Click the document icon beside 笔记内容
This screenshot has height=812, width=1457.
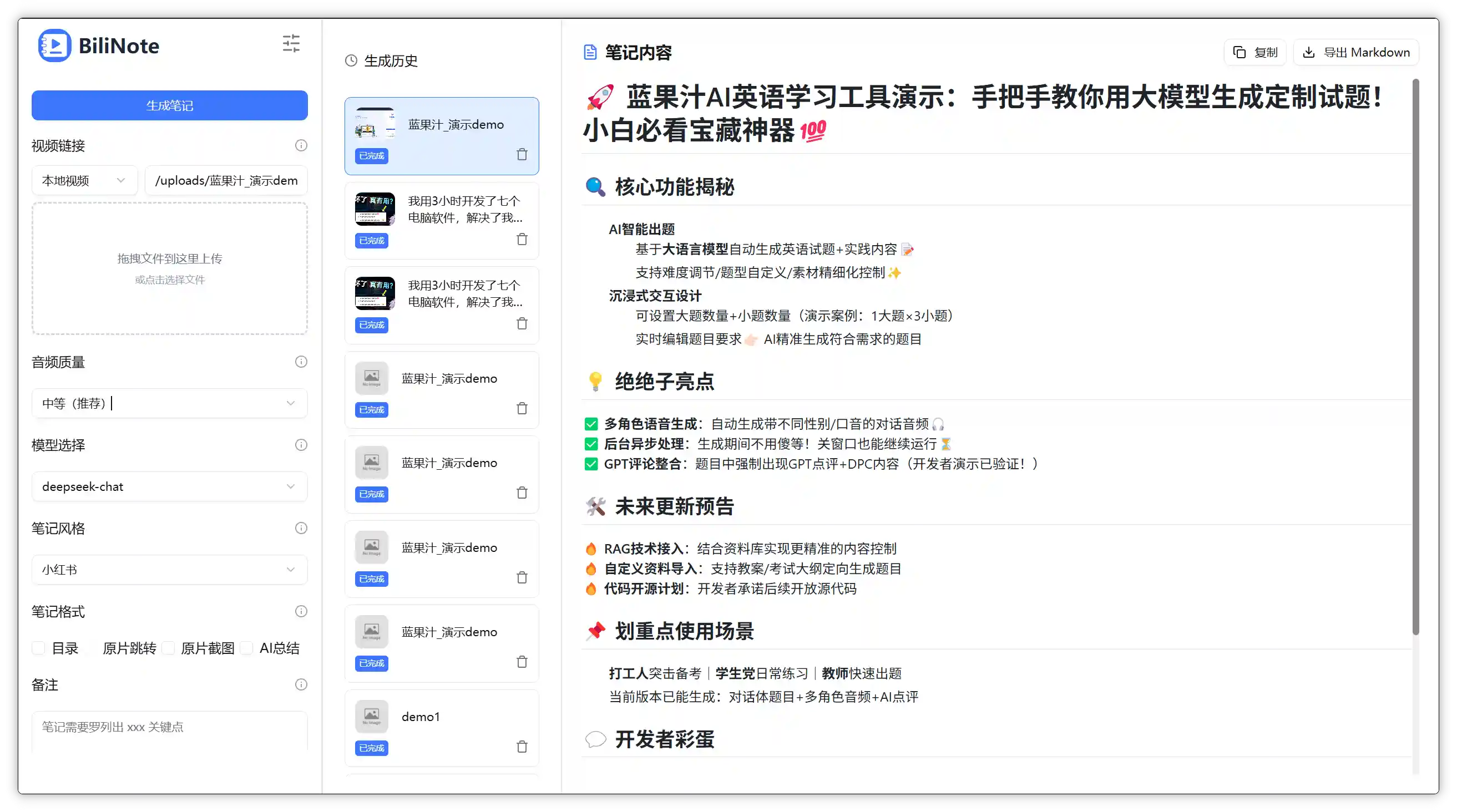tap(590, 52)
